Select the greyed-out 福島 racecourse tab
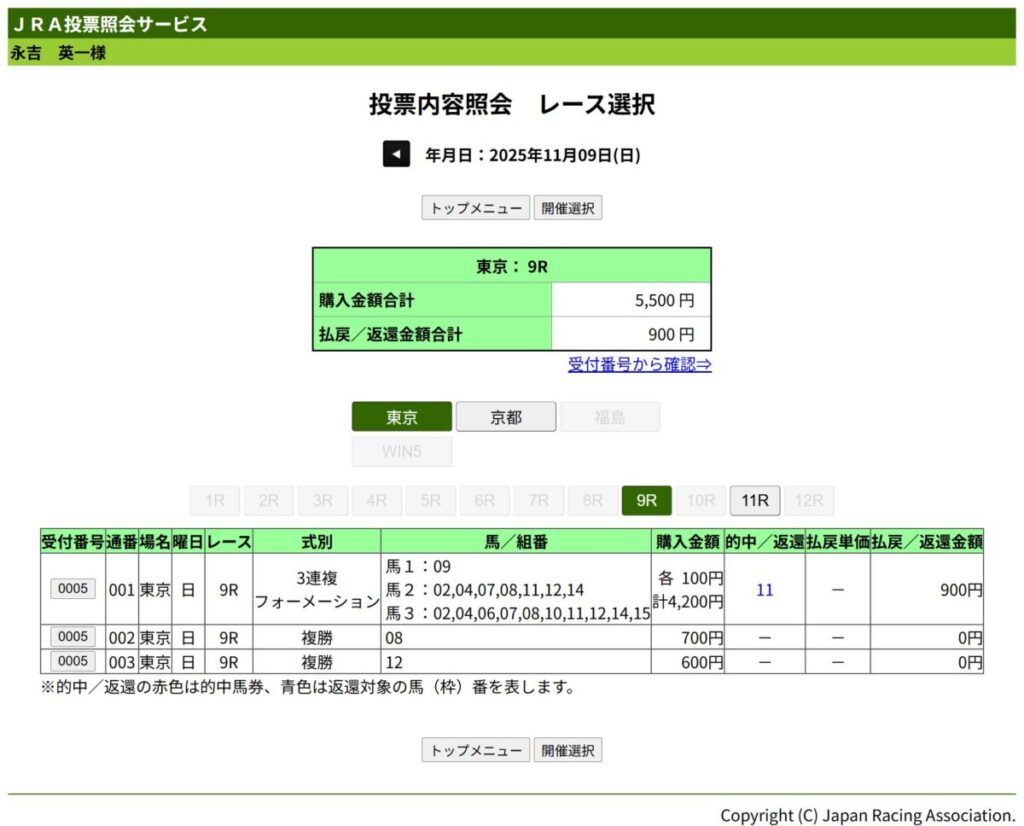Viewport: 1024px width, 826px height. pyautogui.click(x=610, y=417)
